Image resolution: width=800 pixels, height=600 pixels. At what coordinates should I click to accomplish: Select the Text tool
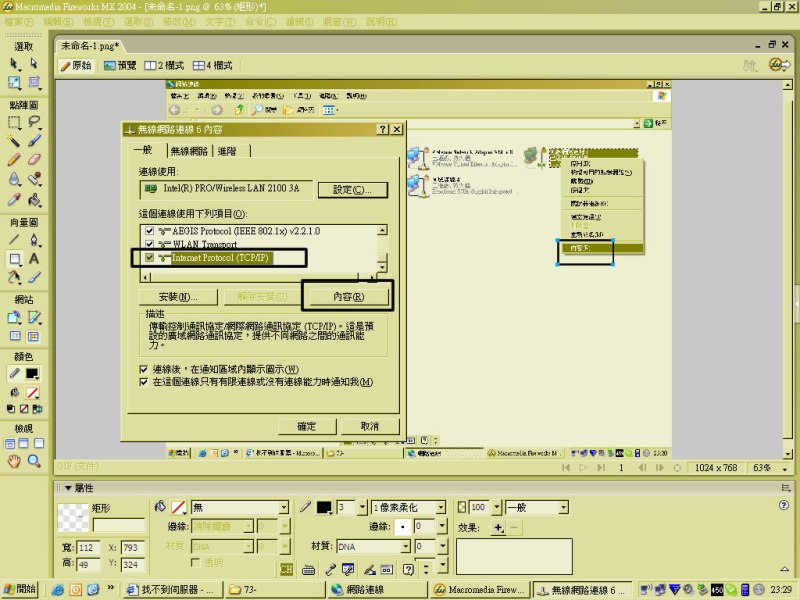(x=34, y=259)
